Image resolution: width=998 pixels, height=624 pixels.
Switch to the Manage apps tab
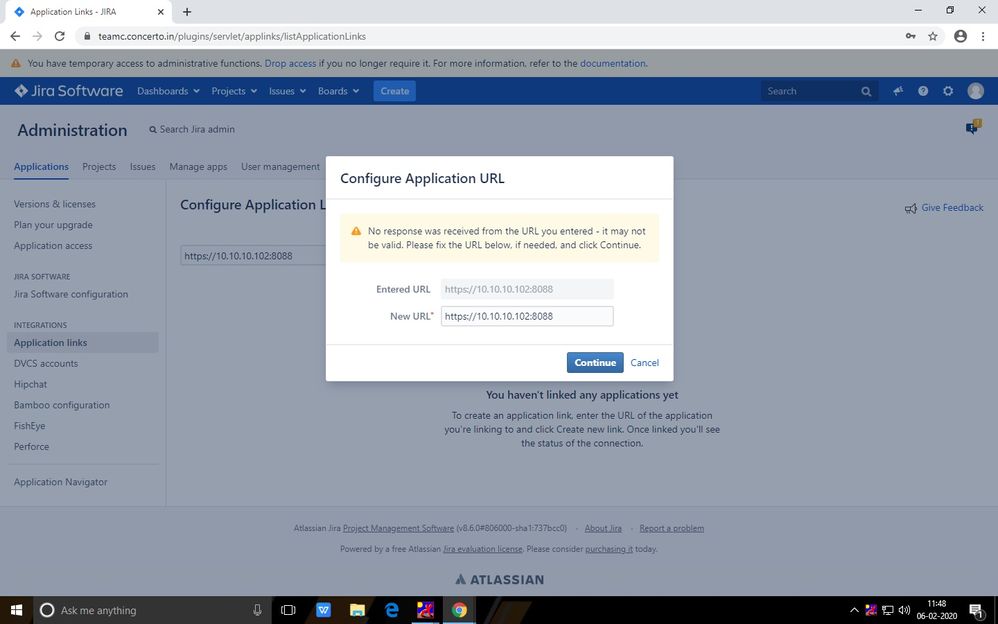198,167
